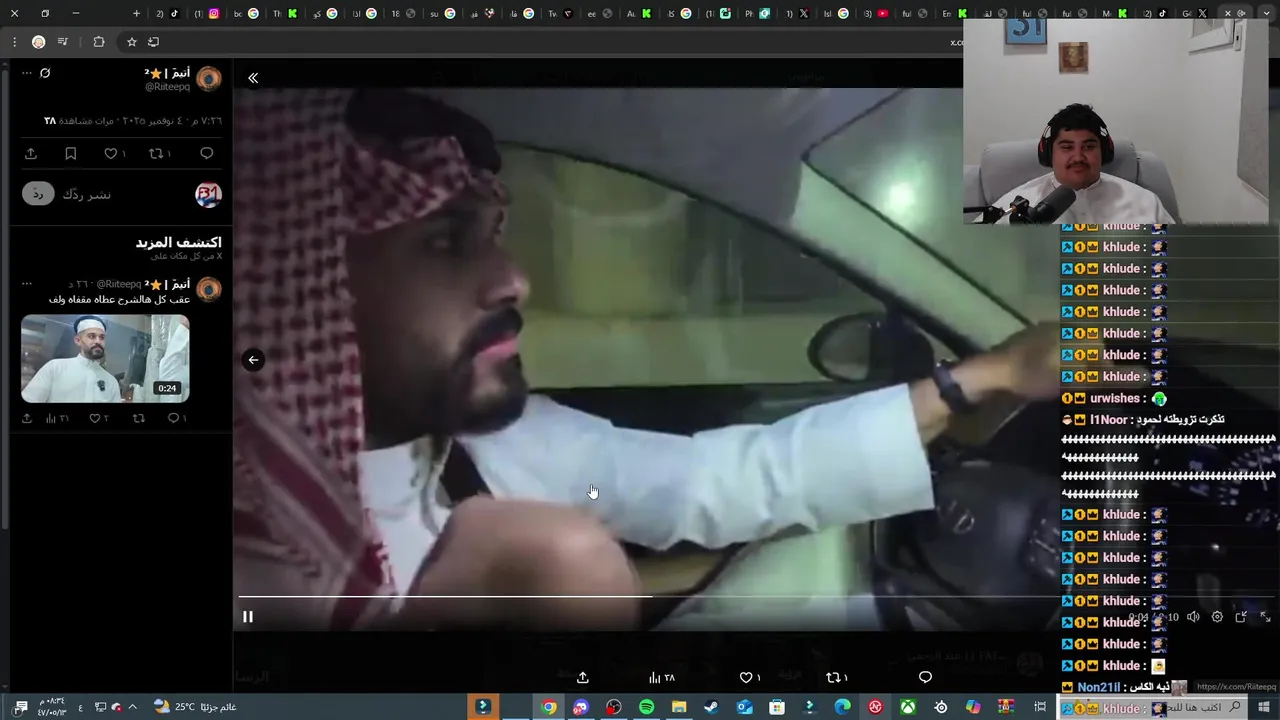This screenshot has width=1280, height=720.
Task: Open the browser profile avatar
Action: click(39, 42)
